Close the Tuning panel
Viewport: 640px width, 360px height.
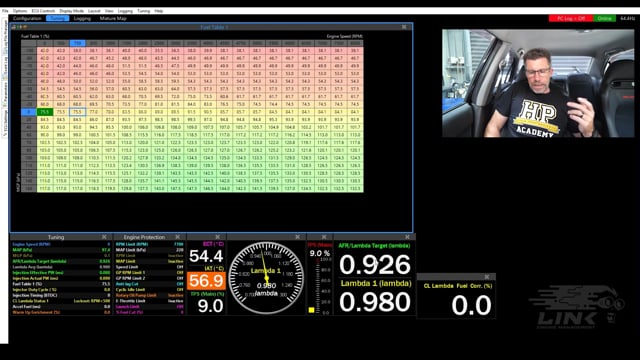(104, 237)
